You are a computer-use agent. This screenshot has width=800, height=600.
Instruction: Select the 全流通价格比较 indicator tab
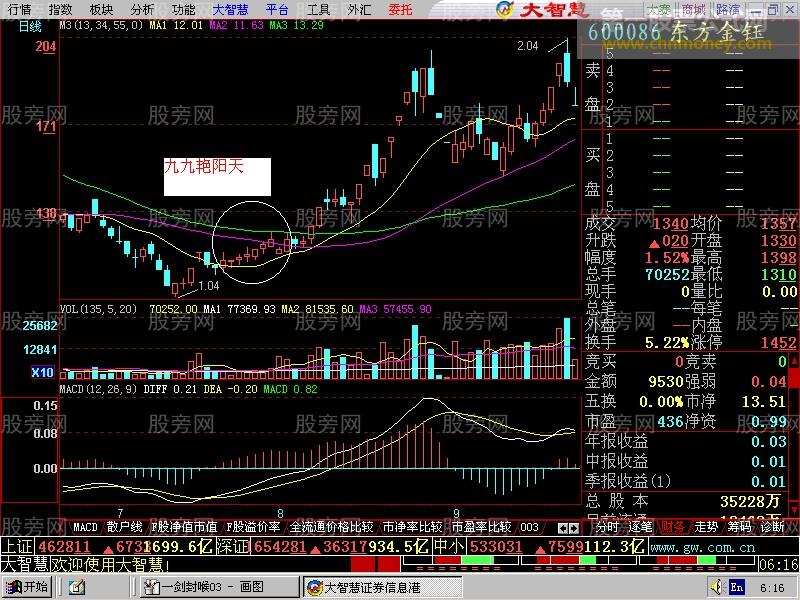(x=331, y=527)
